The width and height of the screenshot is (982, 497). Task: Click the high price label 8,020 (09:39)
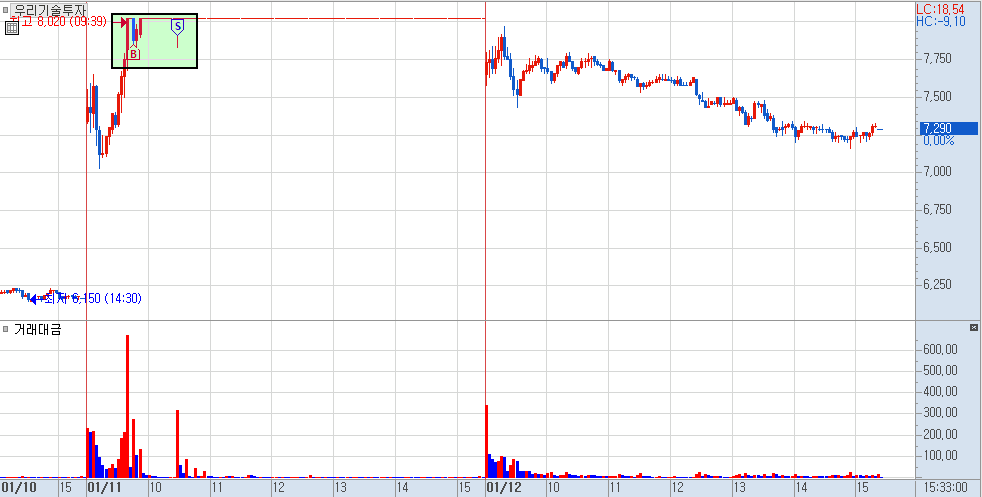point(60,22)
